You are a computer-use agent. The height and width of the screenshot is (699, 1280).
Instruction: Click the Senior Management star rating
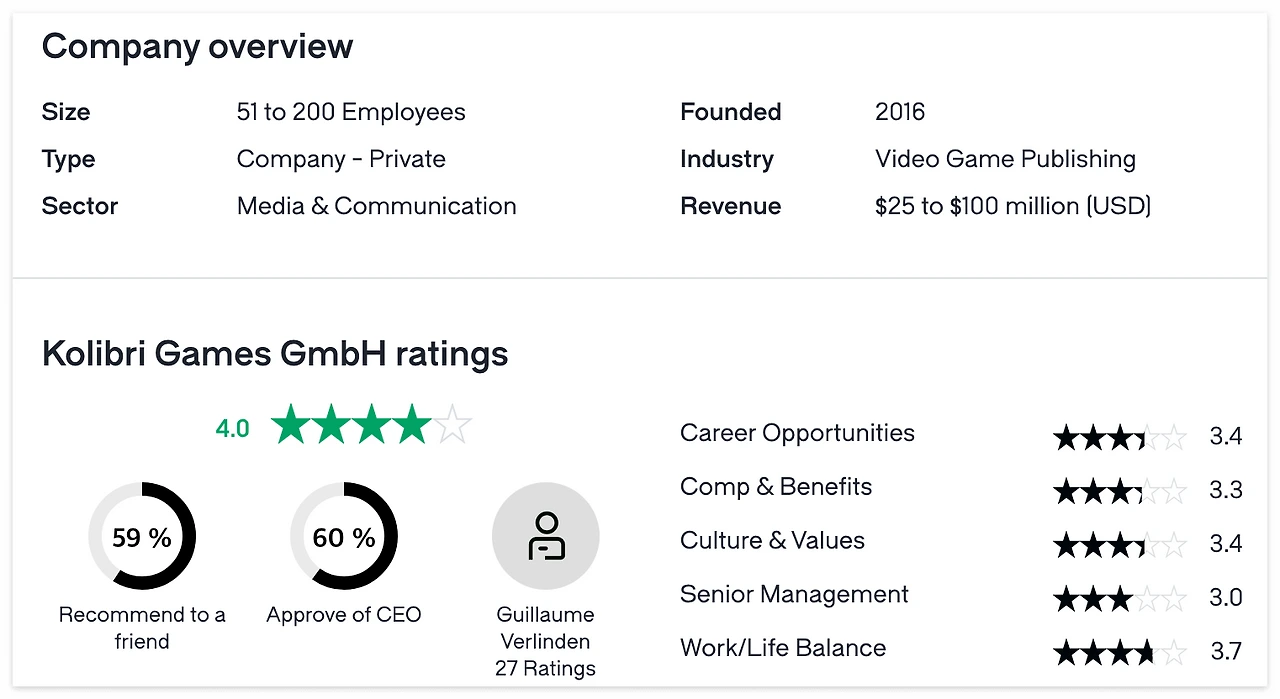1119,599
